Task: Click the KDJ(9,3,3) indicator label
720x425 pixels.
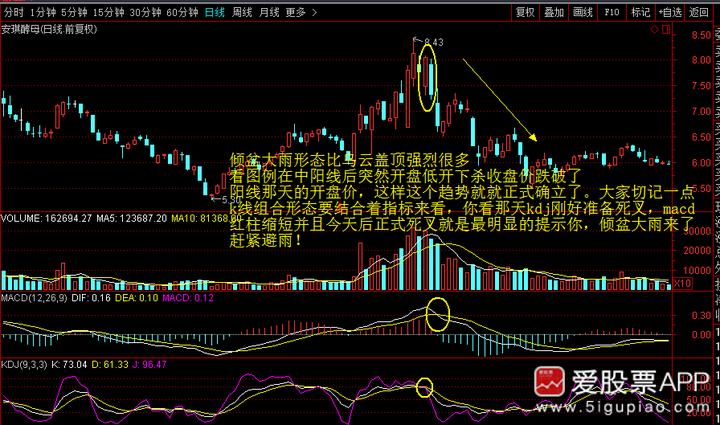Action: 24,365
